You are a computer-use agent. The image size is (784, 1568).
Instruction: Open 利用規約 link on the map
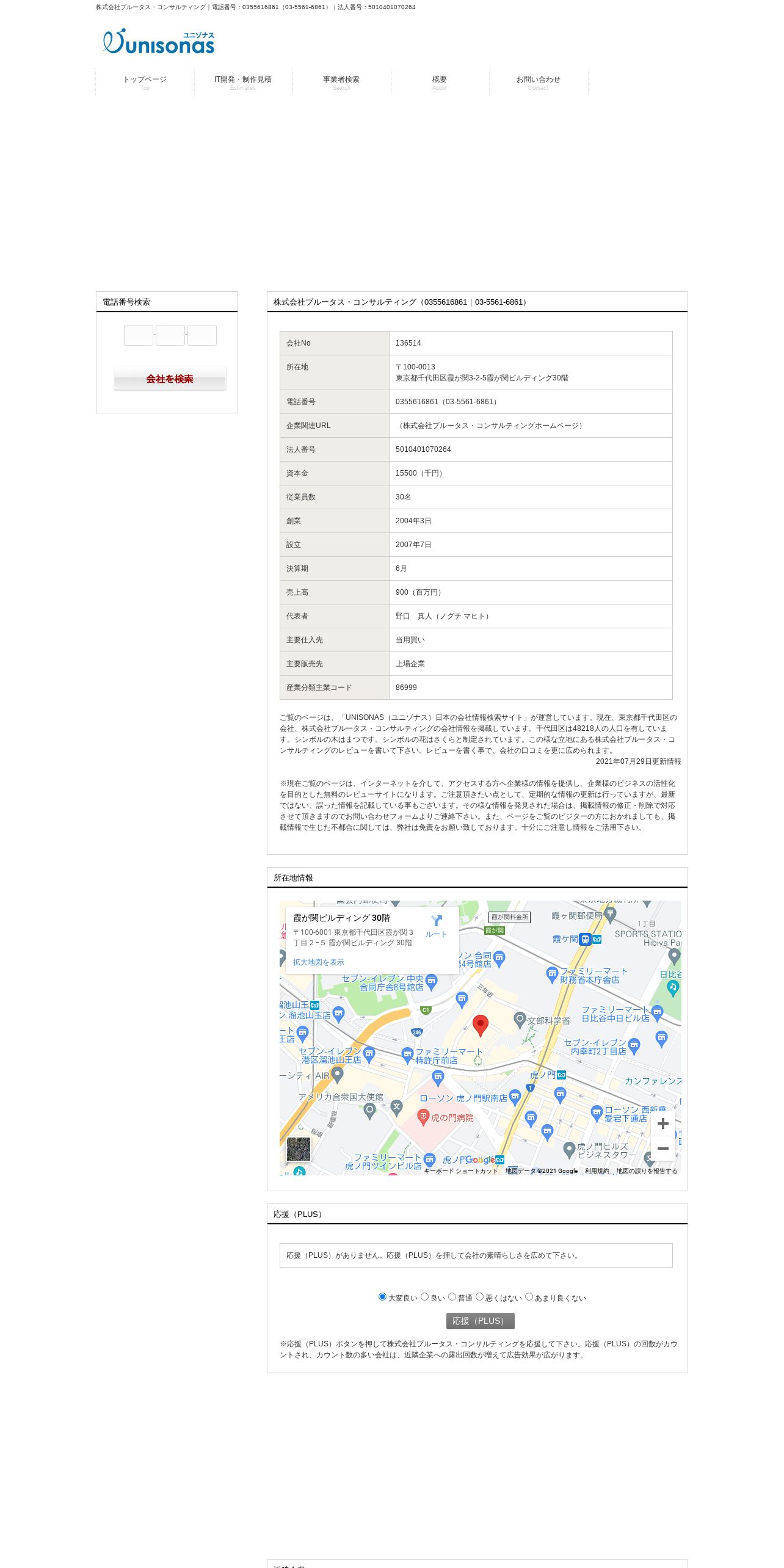[597, 1171]
